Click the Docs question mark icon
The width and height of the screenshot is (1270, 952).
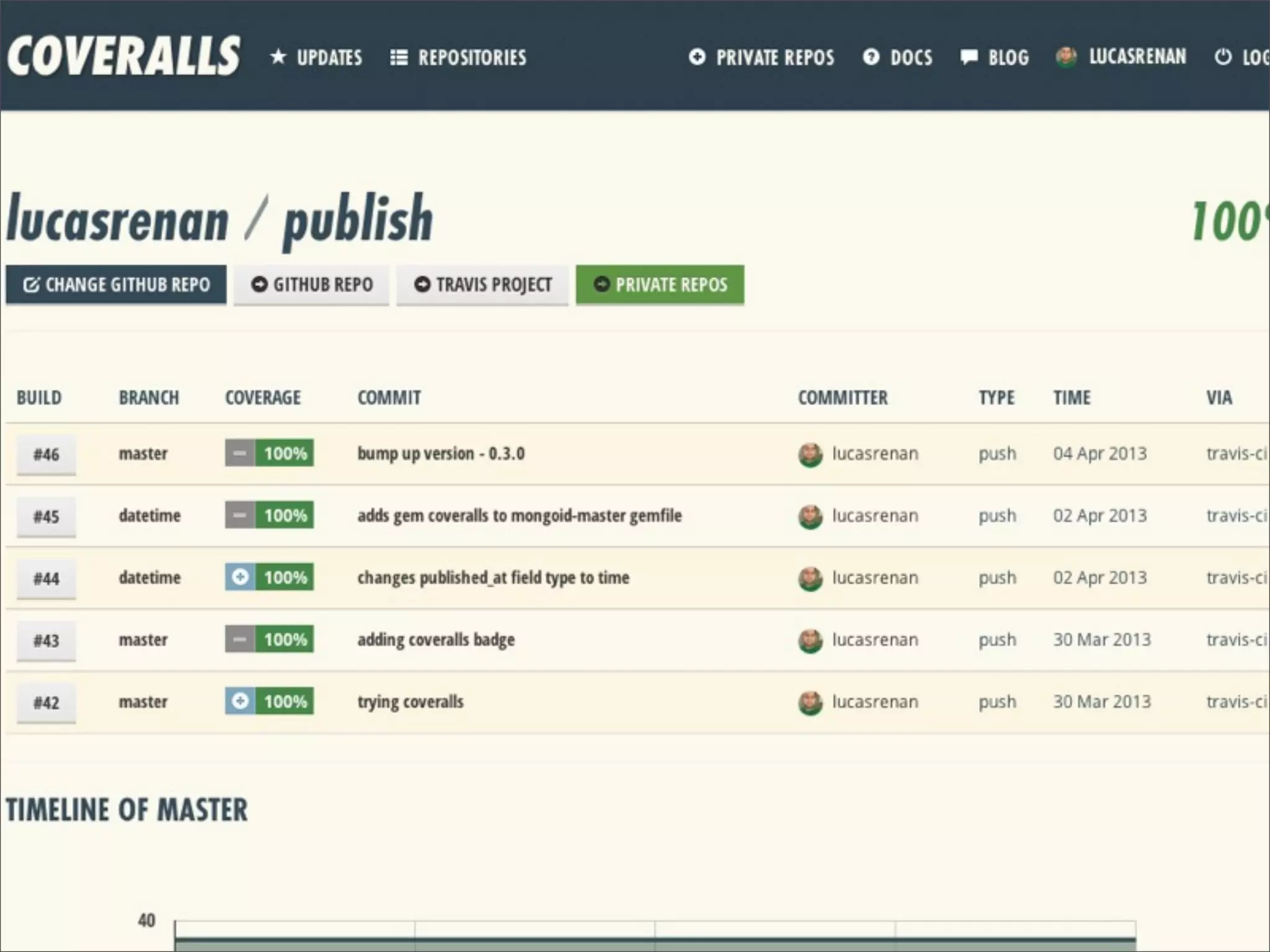871,57
